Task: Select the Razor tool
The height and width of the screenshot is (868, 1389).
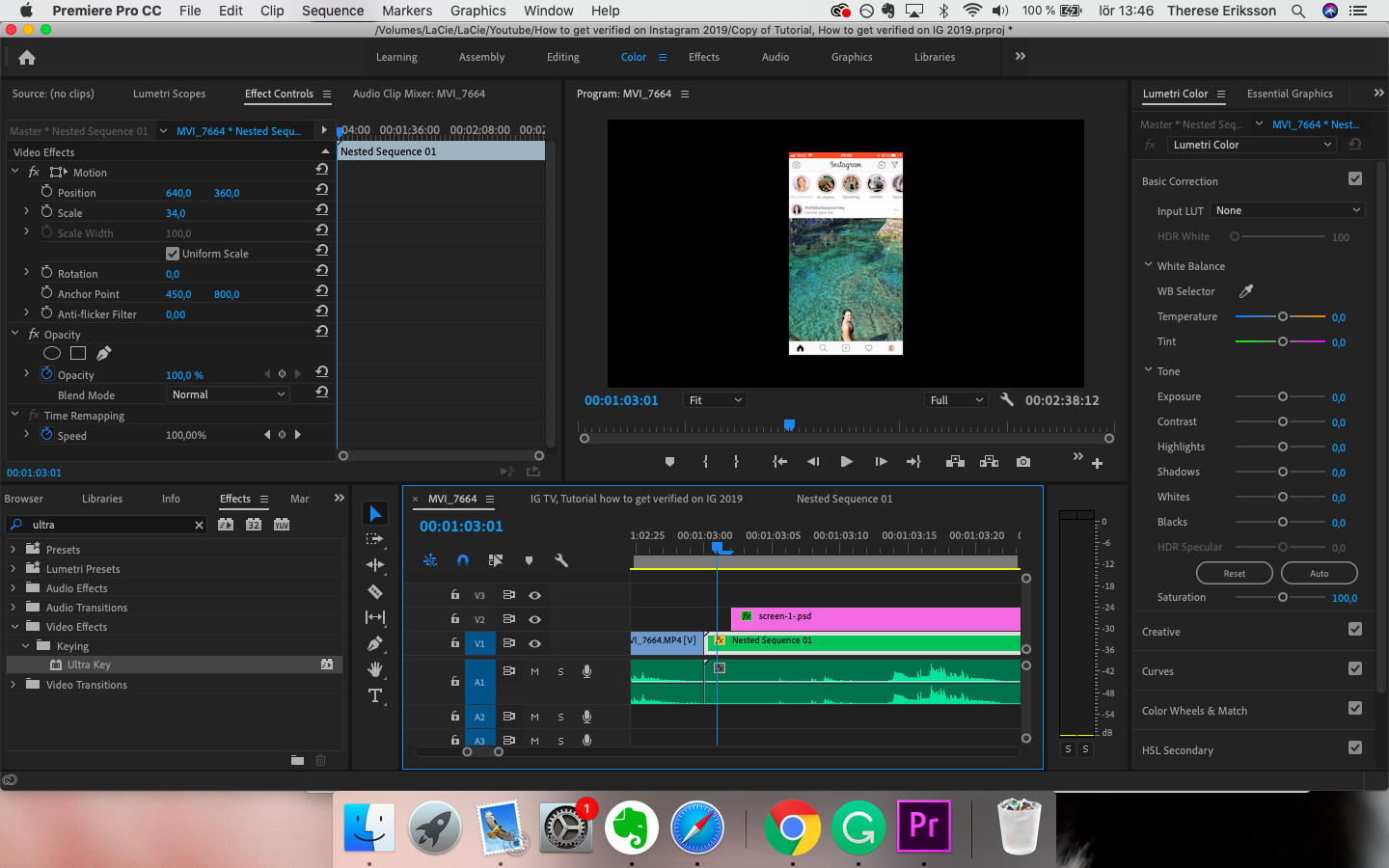Action: click(x=375, y=591)
